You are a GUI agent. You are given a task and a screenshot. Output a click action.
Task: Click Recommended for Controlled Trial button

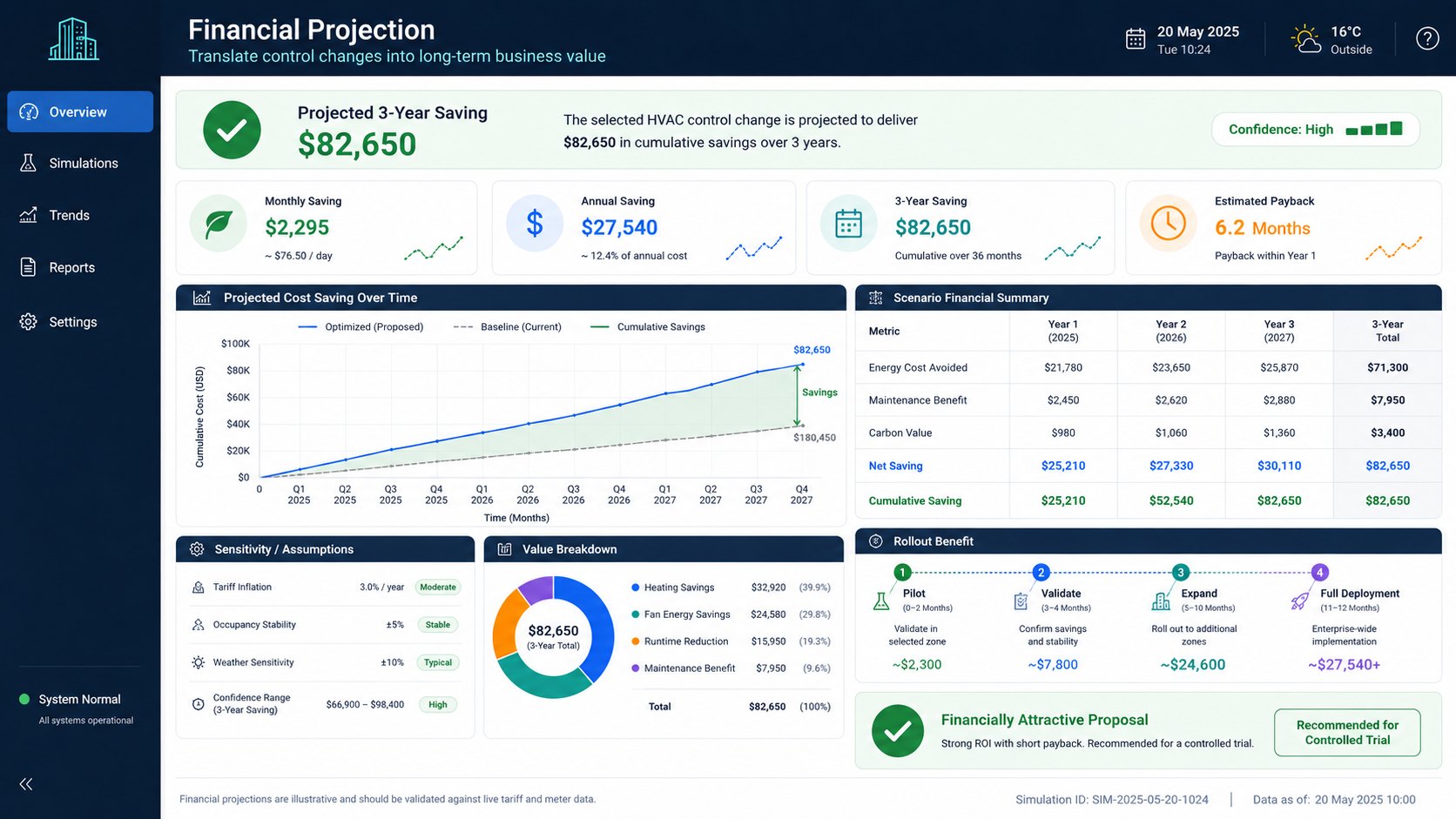[x=1347, y=733]
